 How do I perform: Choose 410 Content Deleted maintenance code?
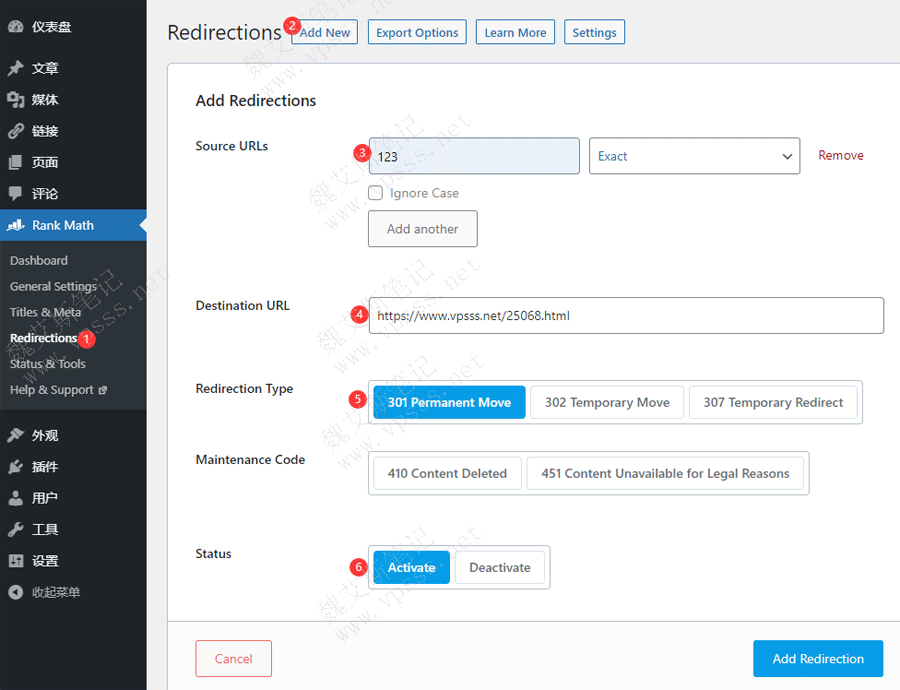(447, 473)
